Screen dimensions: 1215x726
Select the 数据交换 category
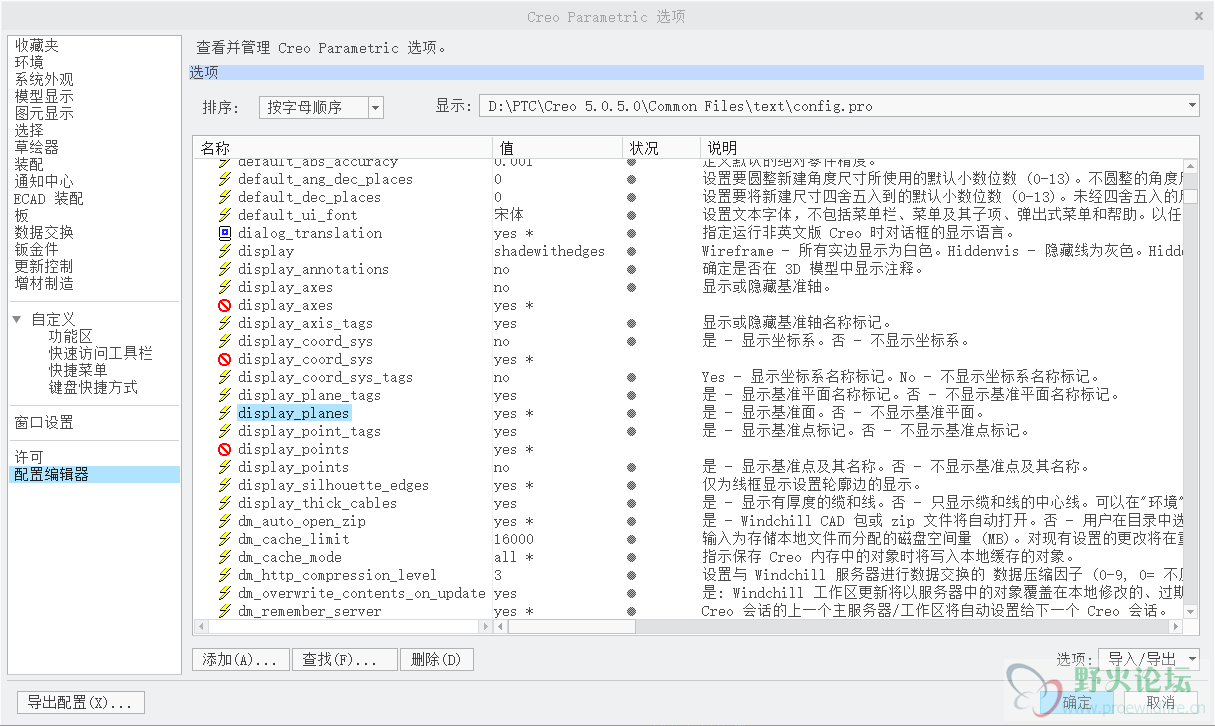(44, 232)
